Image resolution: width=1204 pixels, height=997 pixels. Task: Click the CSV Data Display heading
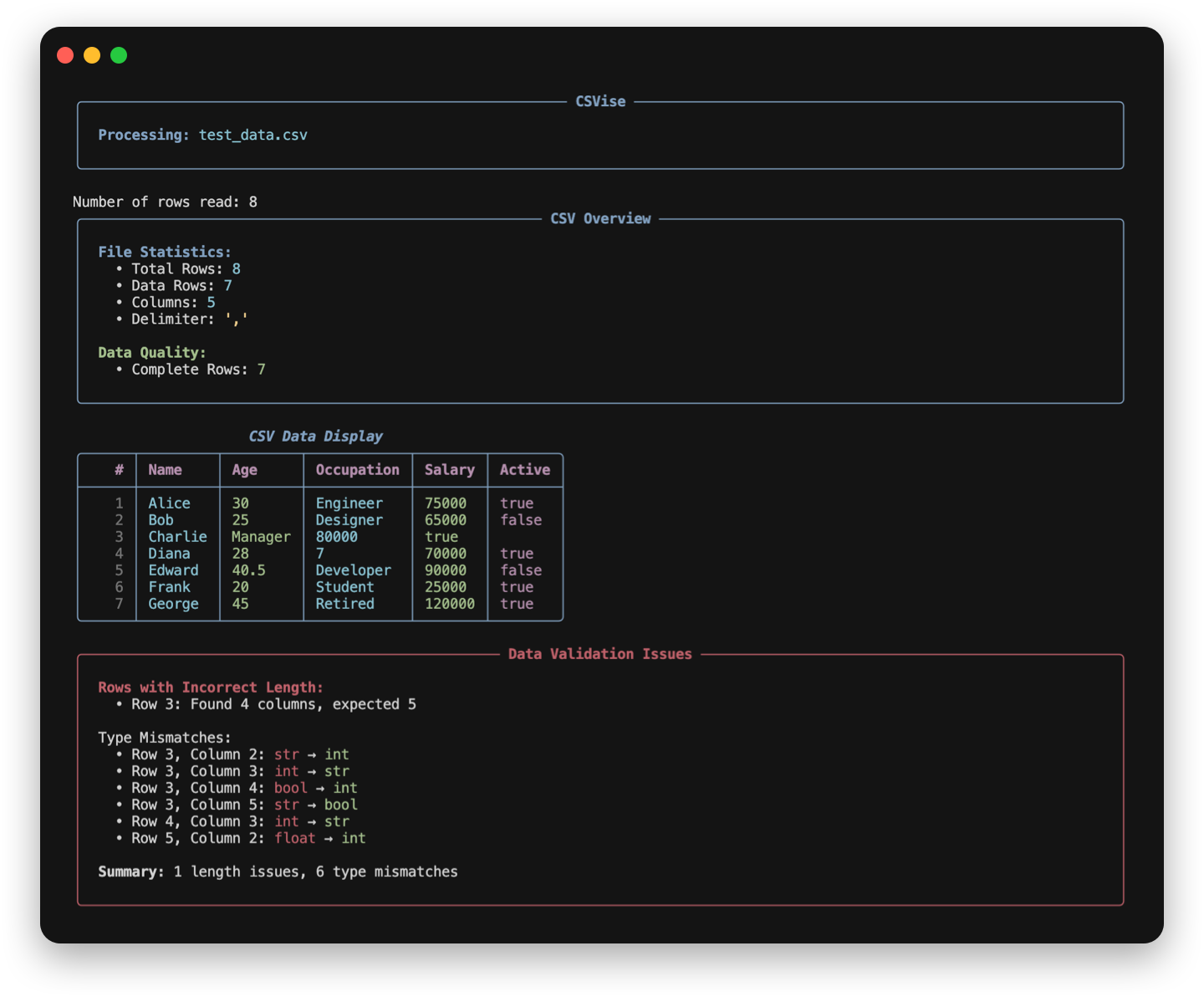[315, 436]
